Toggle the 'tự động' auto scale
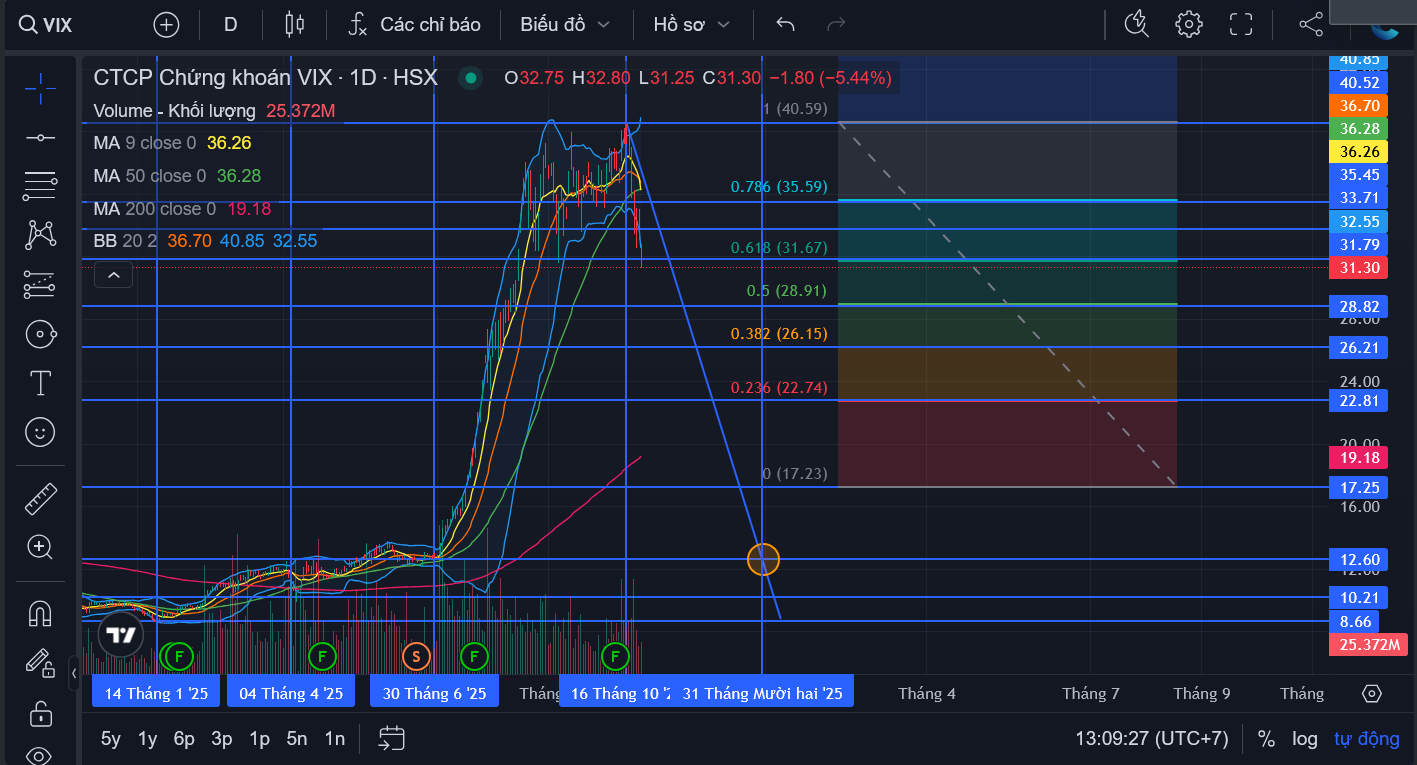Image resolution: width=1417 pixels, height=765 pixels. click(x=1366, y=739)
